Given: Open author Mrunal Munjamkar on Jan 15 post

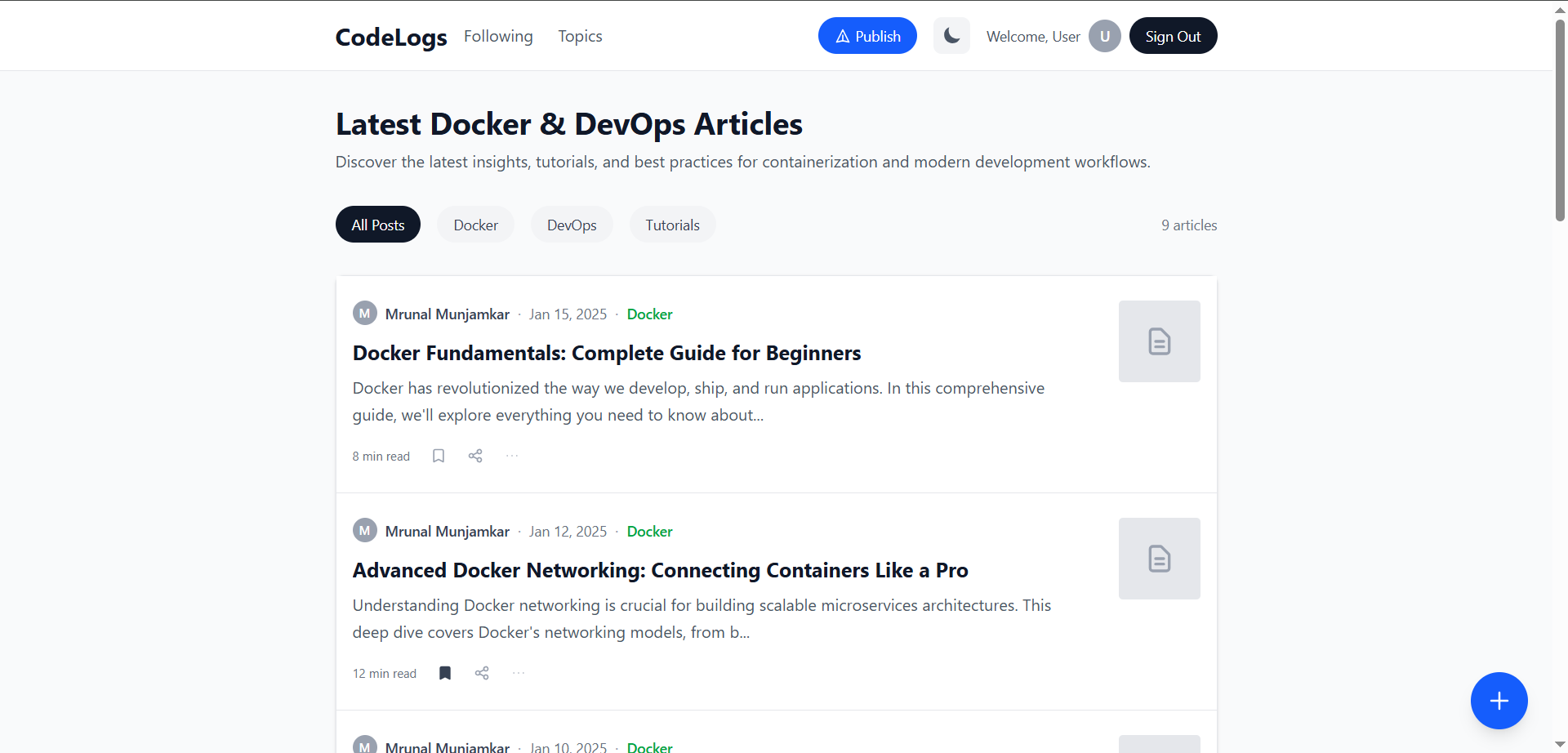Looking at the screenshot, I should [x=448, y=314].
